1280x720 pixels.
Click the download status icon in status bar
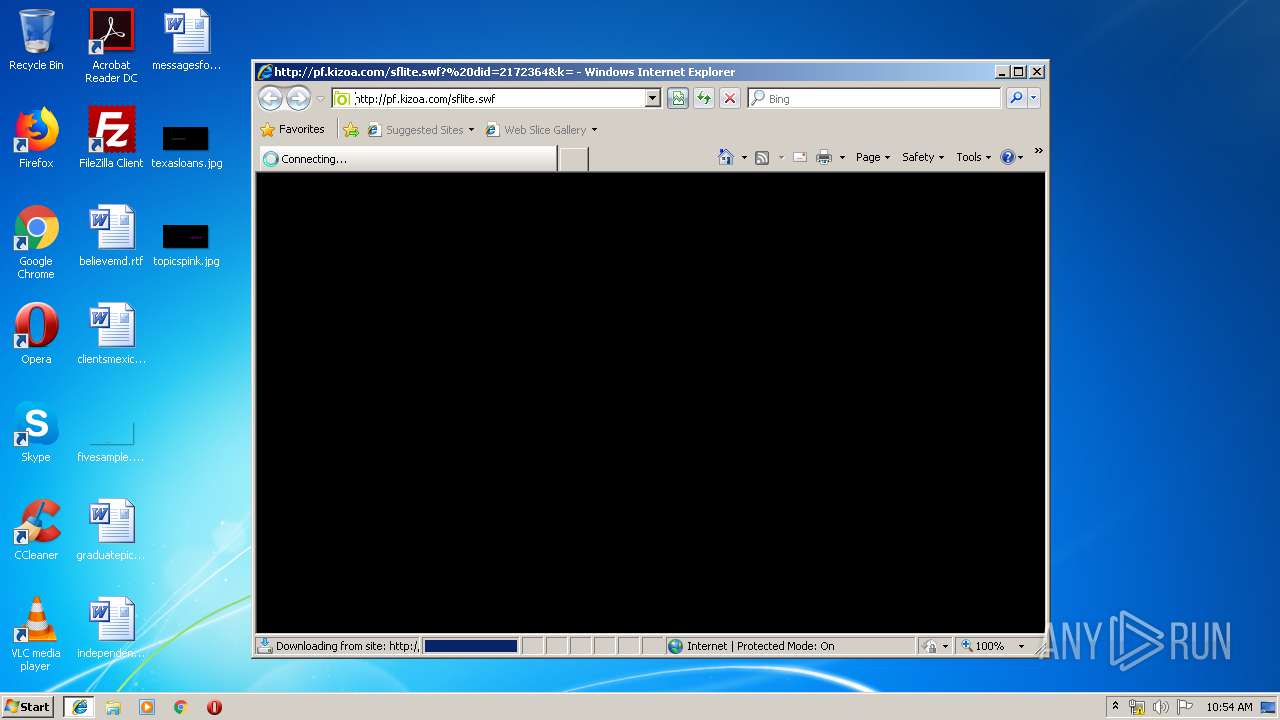tap(265, 646)
